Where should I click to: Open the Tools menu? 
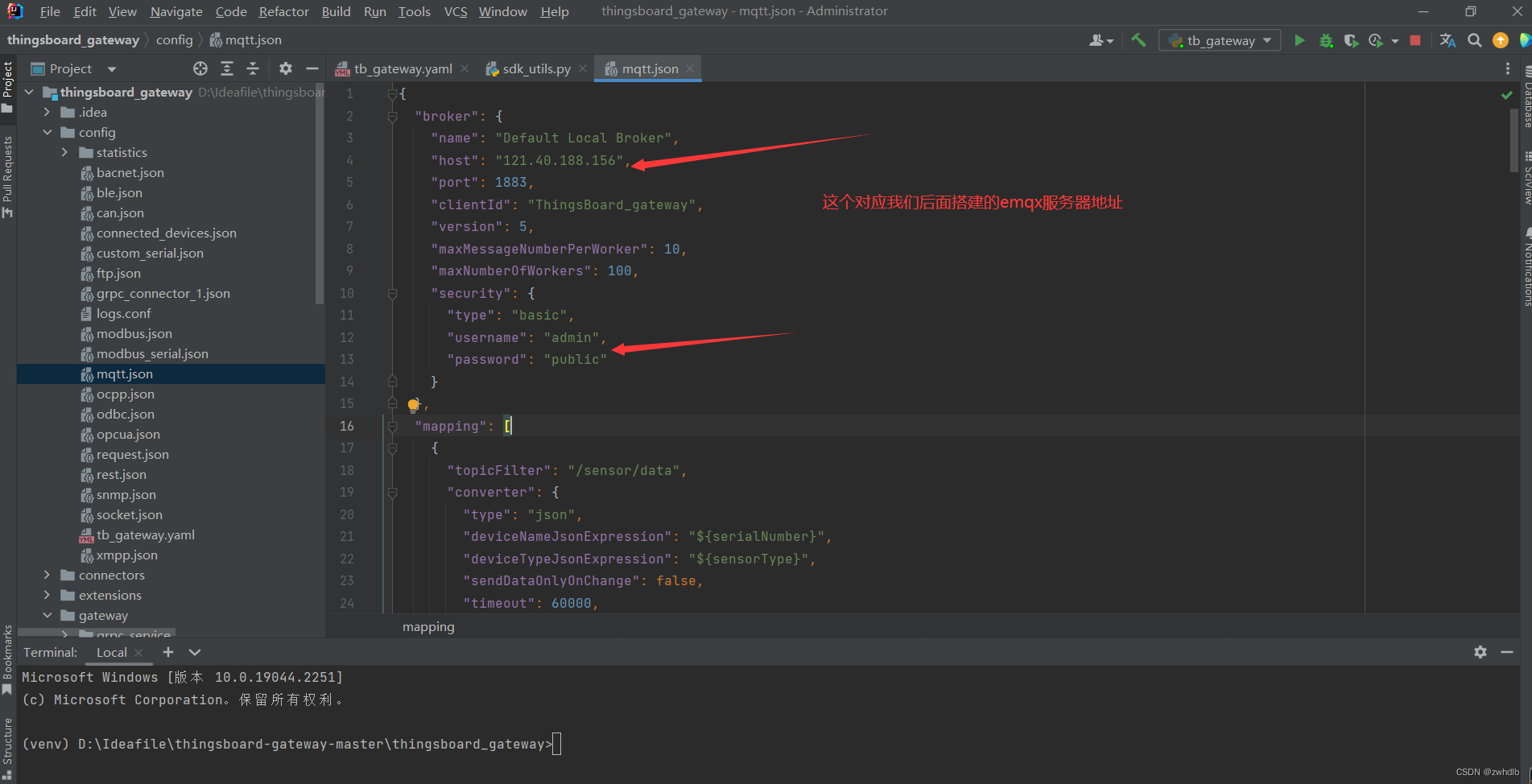click(414, 11)
